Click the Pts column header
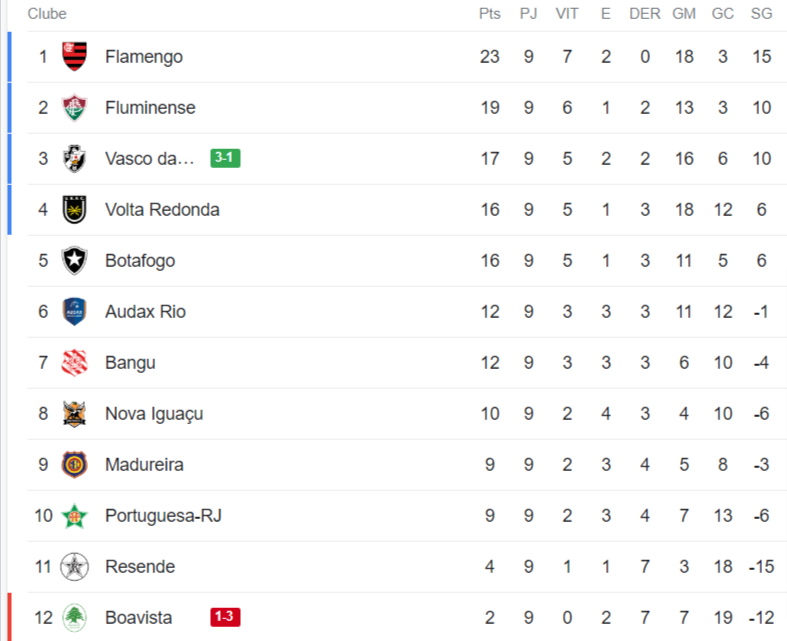 pos(489,14)
